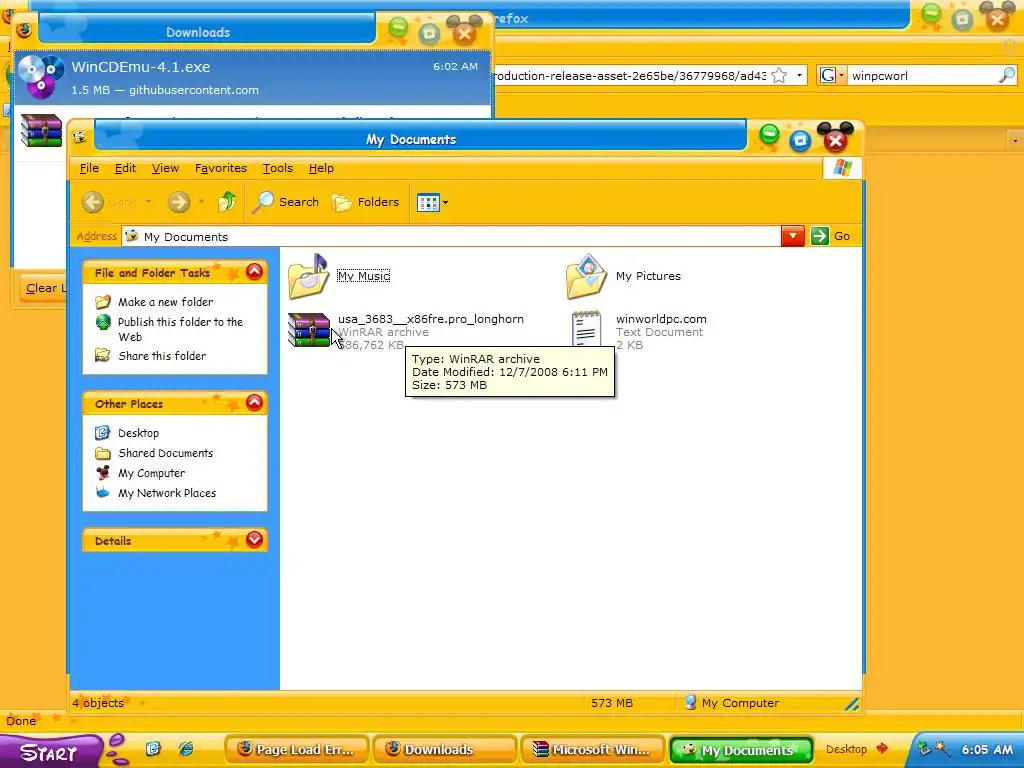This screenshot has width=1024, height=768.
Task: Click the Back arrow in My Documents toolbar
Action: point(93,202)
